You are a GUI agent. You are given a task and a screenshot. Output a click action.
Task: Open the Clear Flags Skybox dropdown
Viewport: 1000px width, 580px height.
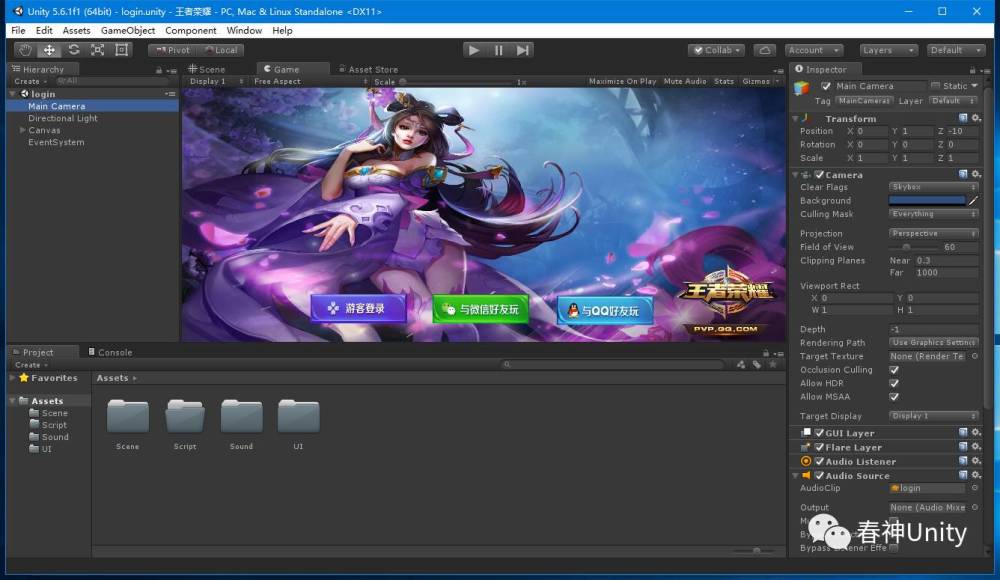pyautogui.click(x=933, y=187)
